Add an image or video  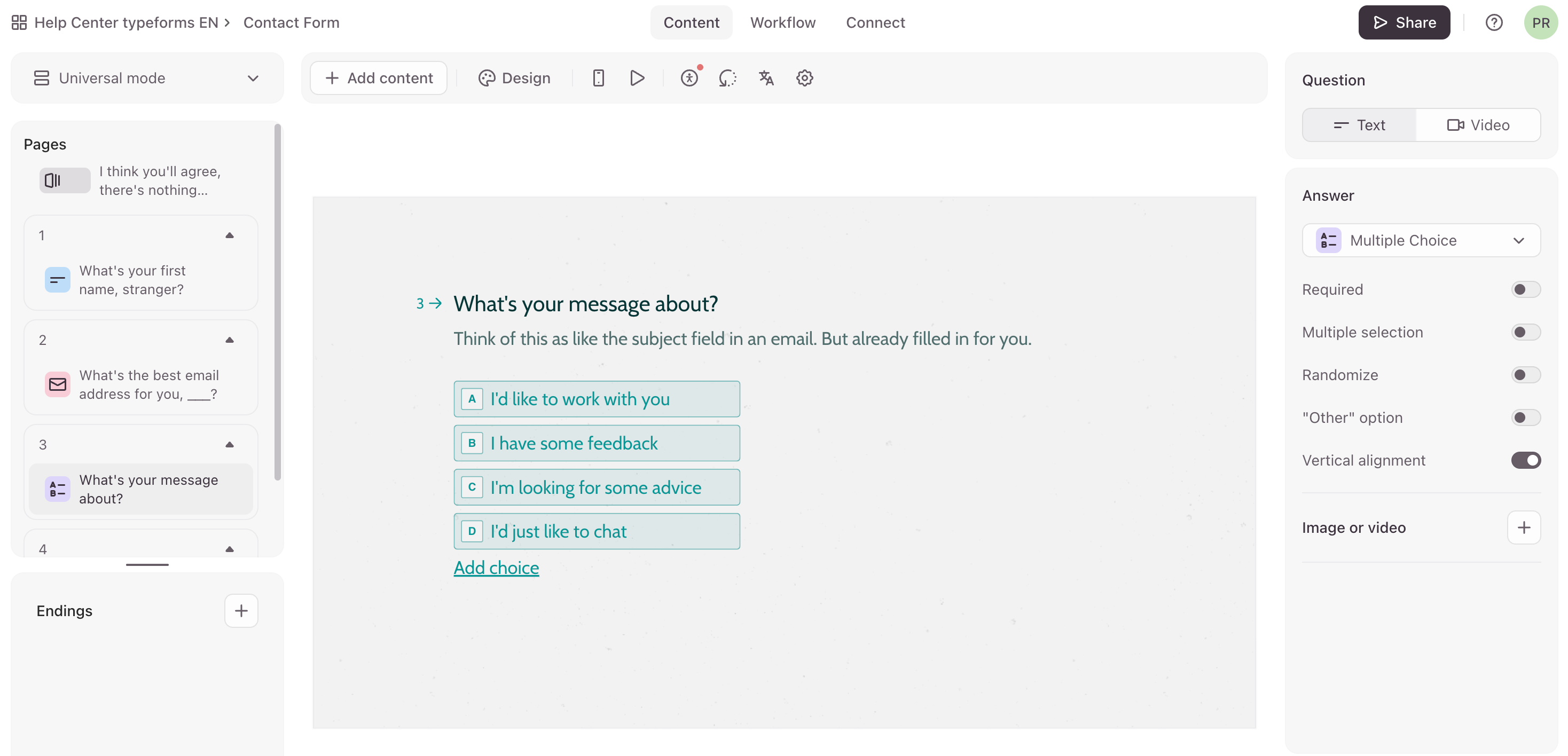point(1524,527)
